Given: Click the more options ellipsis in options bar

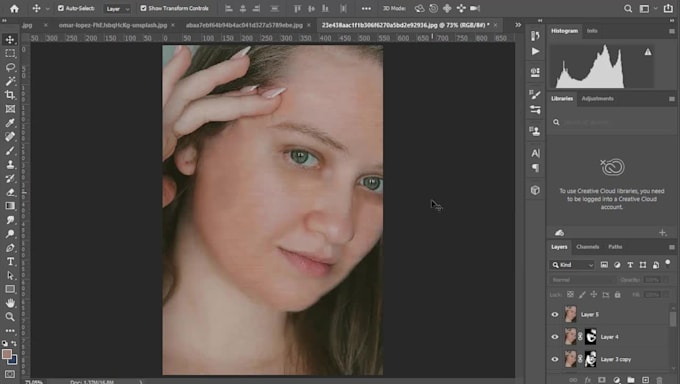Looking at the screenshot, I should 366,8.
